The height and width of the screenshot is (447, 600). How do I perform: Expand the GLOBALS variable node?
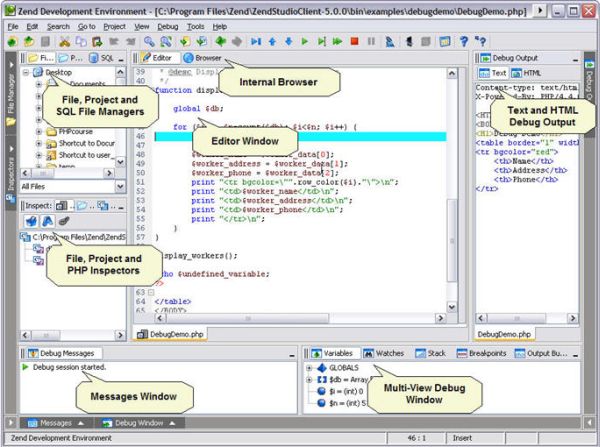click(309, 368)
